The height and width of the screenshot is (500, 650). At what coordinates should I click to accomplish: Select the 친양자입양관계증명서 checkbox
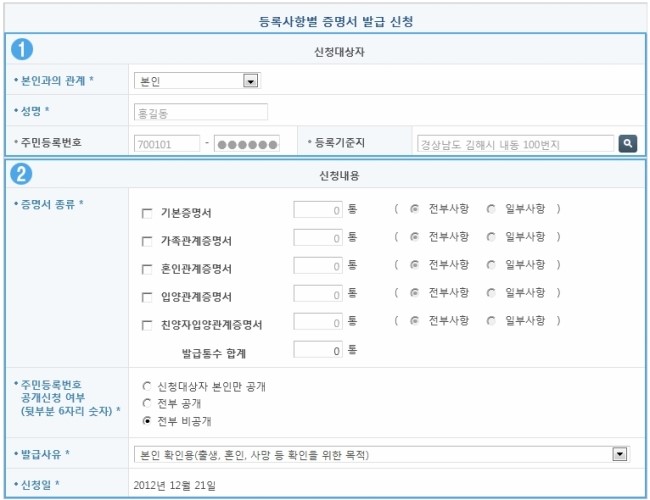pyautogui.click(x=147, y=325)
